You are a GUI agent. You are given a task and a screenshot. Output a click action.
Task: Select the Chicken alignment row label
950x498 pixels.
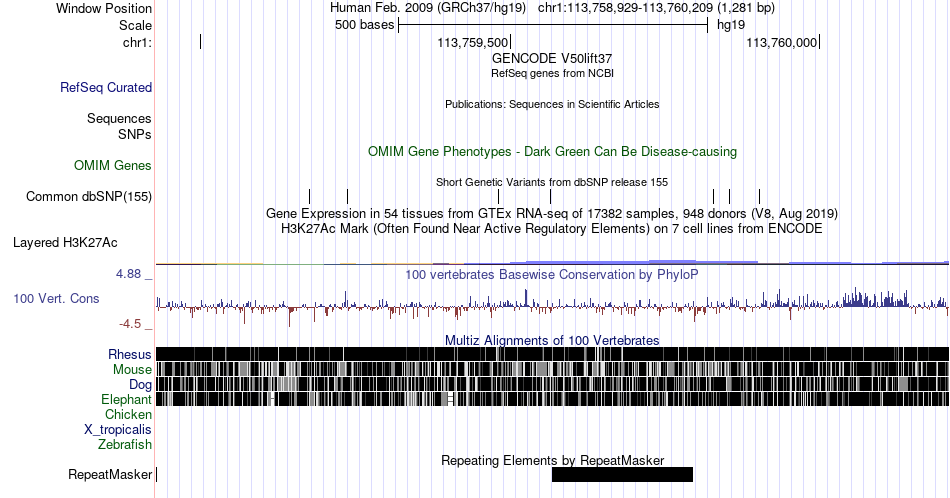tap(128, 414)
